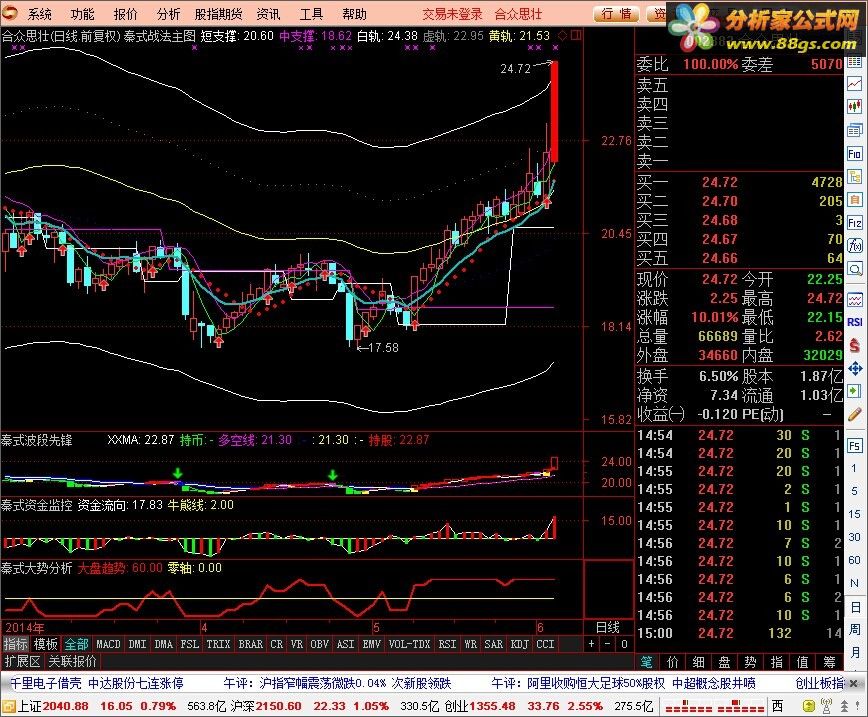Select the 月 monthly period
This screenshot has width=868, height=717.
point(855,652)
